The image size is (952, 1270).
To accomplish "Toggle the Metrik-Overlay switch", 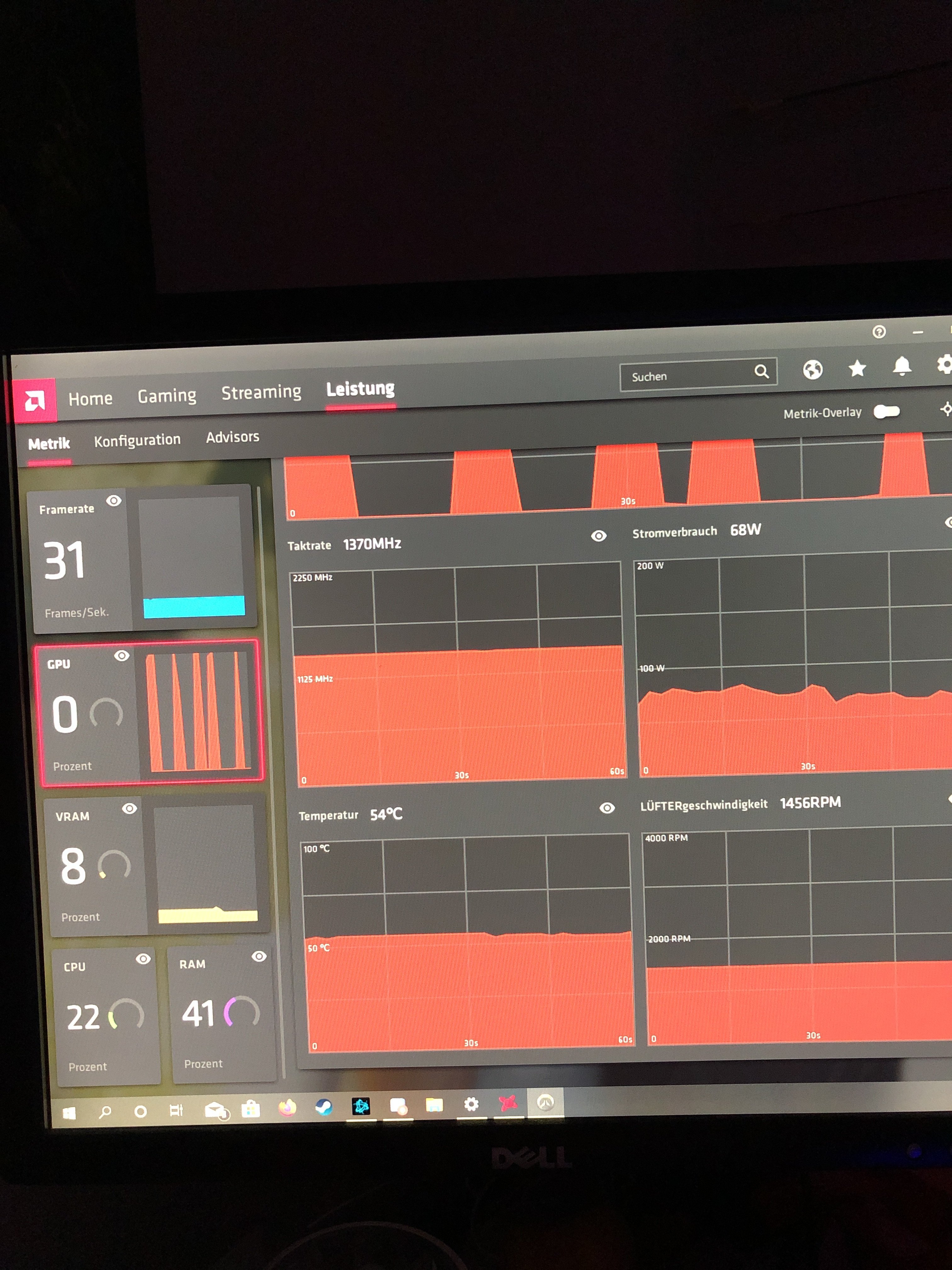I will 887,411.
